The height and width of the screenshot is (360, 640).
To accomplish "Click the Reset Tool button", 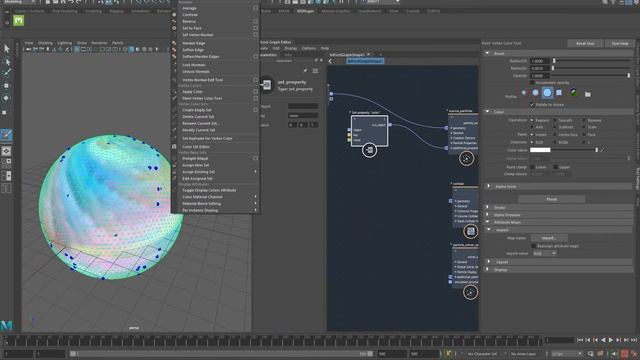I will [x=585, y=43].
